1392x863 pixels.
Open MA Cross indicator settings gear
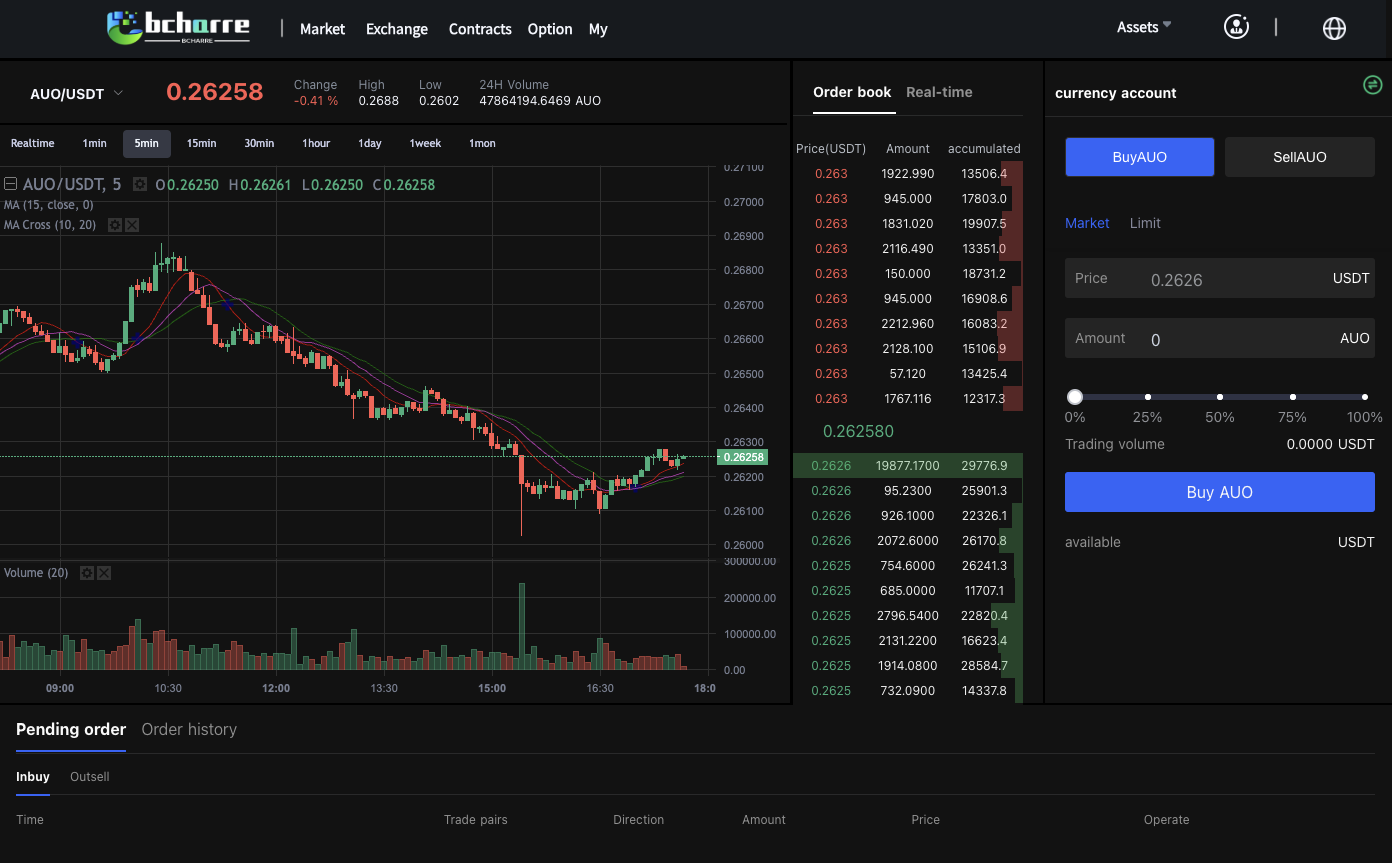point(114,225)
